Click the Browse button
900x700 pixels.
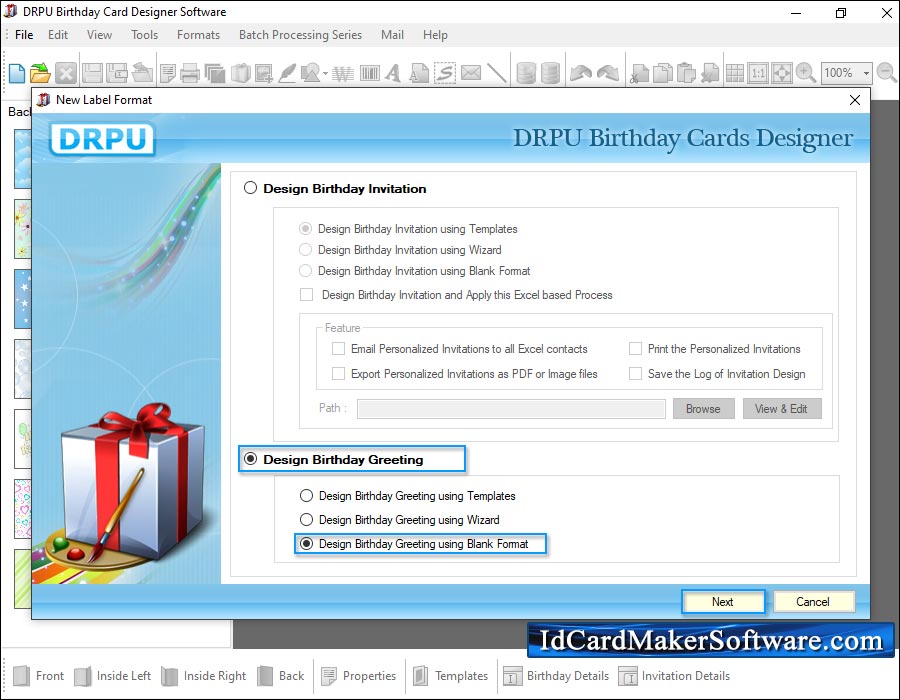(x=703, y=409)
